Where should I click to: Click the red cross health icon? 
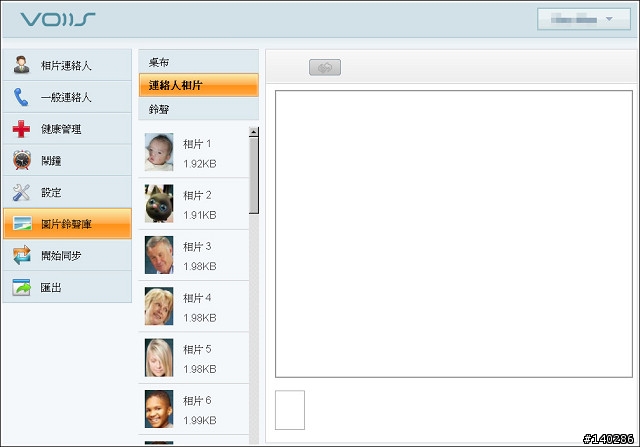[x=21, y=129]
